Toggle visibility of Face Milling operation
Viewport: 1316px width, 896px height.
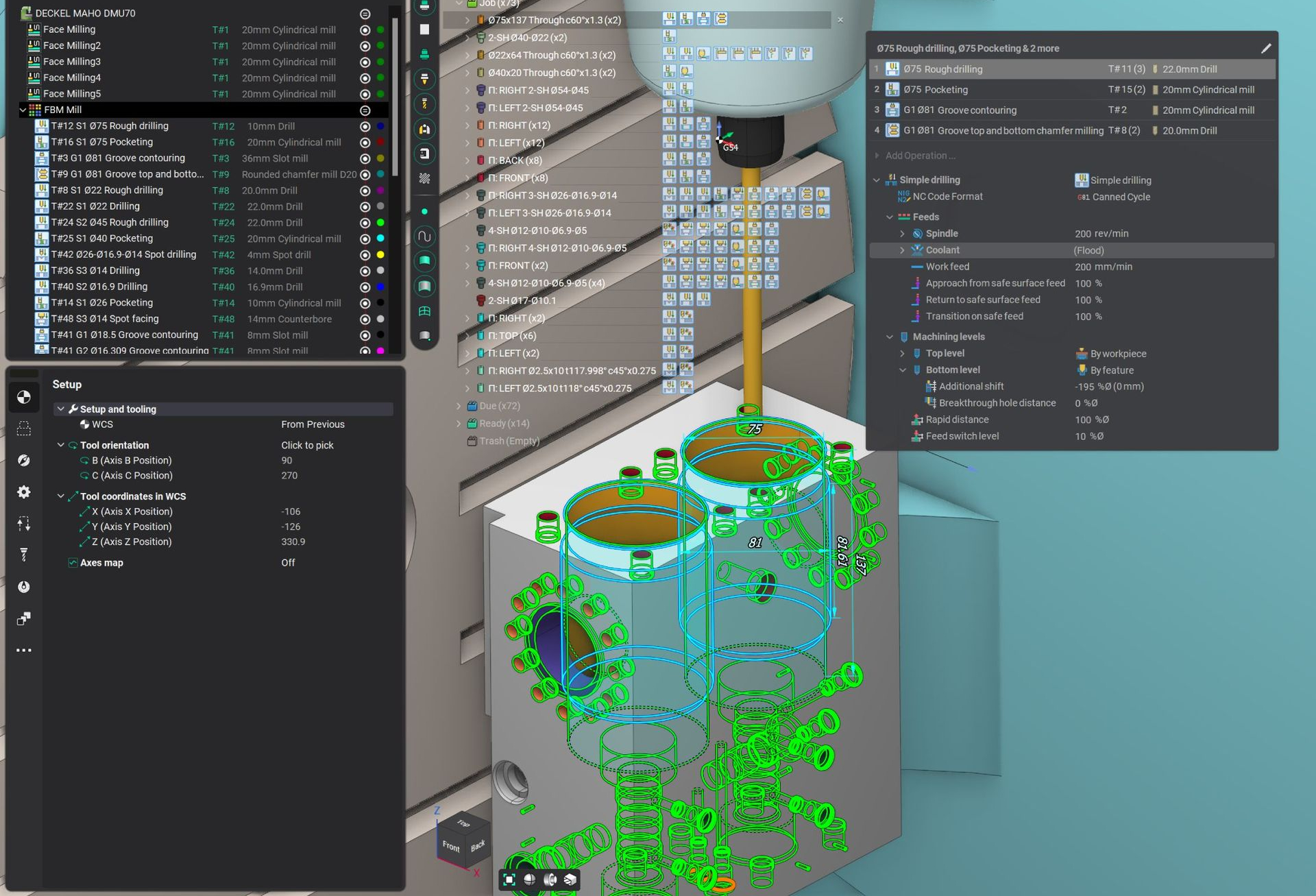(x=365, y=29)
